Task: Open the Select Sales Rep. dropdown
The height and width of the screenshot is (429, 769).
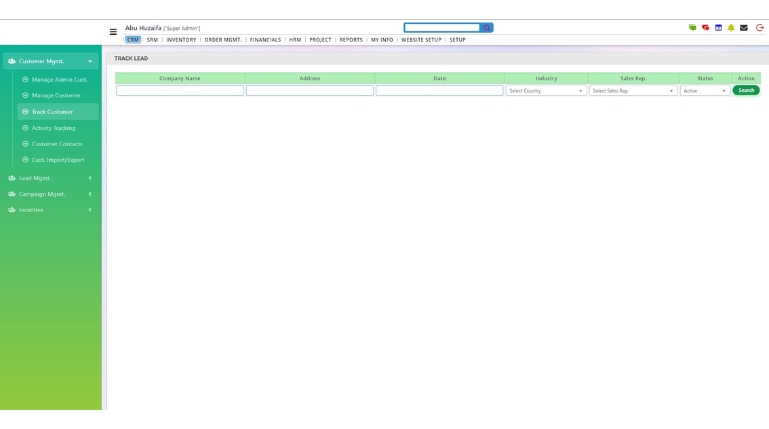Action: (x=633, y=91)
